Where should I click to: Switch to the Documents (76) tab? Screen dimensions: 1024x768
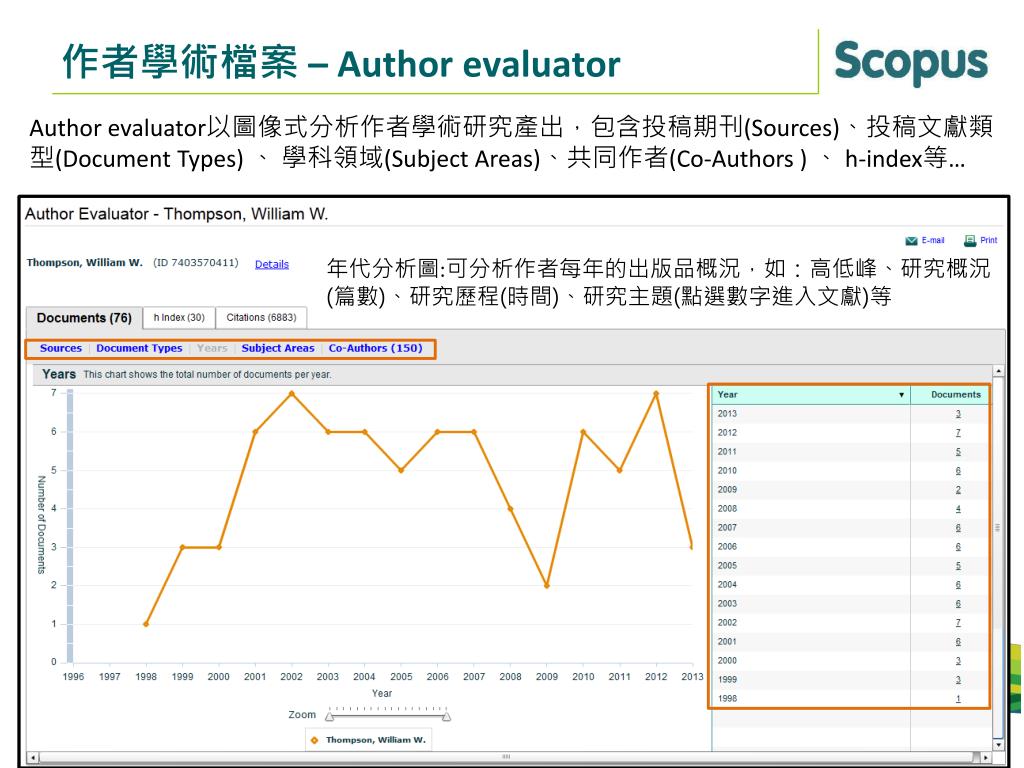84,317
